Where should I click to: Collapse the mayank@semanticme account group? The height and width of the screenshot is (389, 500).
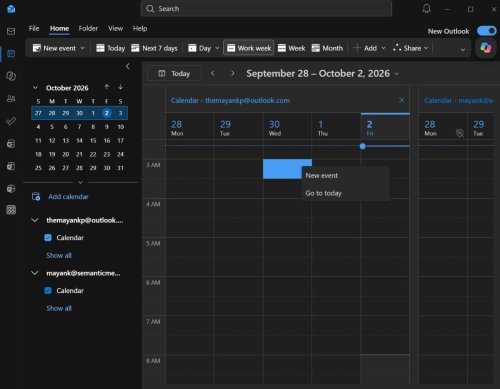click(x=35, y=273)
